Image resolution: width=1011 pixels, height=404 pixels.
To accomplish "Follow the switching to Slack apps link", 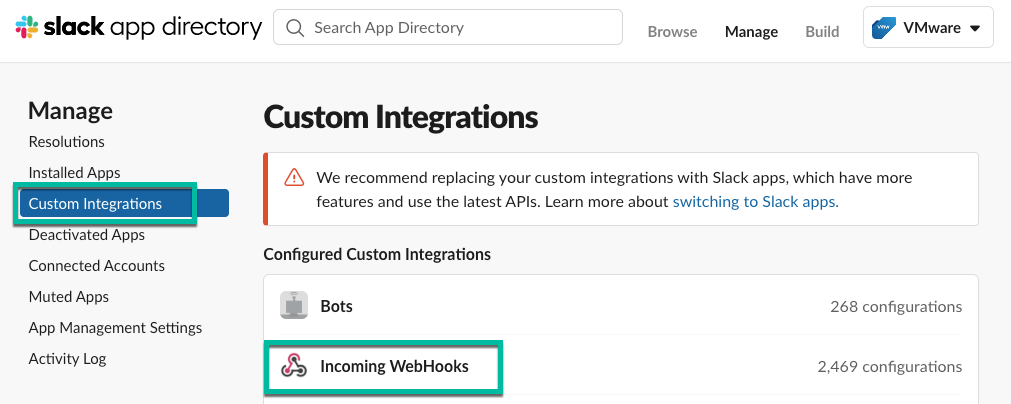I will pos(756,201).
